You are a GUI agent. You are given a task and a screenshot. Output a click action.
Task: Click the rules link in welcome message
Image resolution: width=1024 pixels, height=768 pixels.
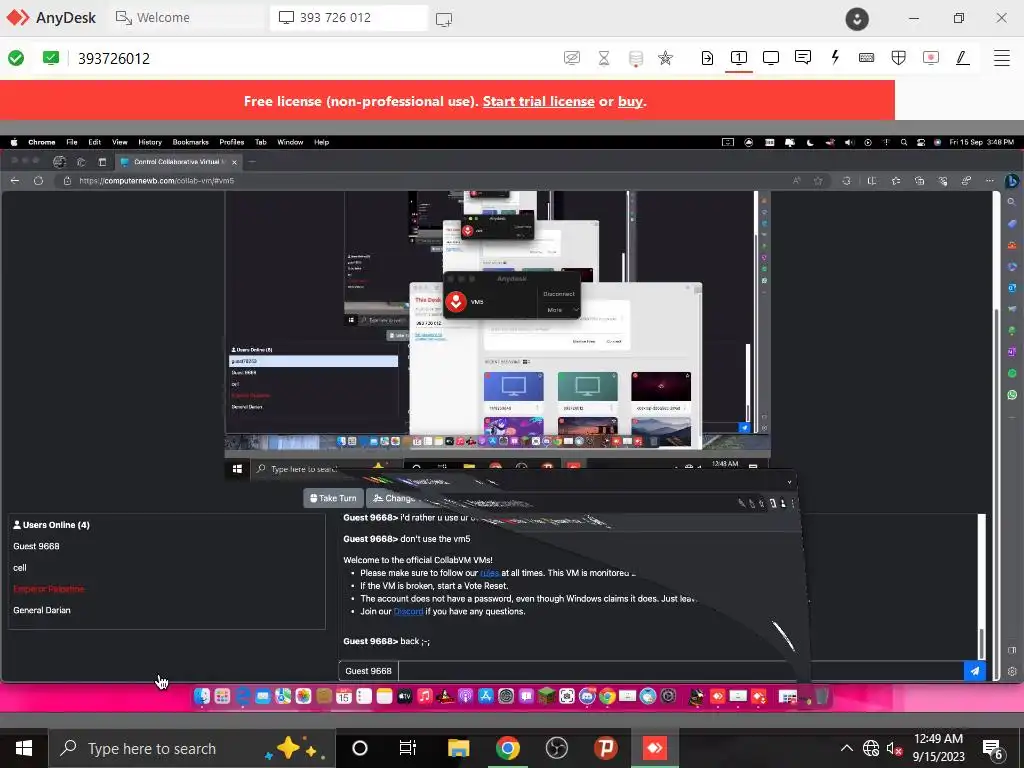point(489,573)
